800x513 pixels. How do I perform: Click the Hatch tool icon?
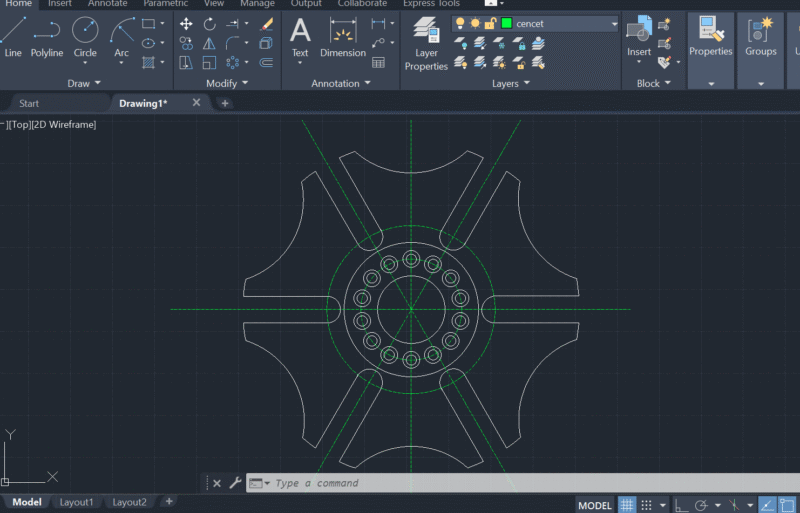[148, 62]
